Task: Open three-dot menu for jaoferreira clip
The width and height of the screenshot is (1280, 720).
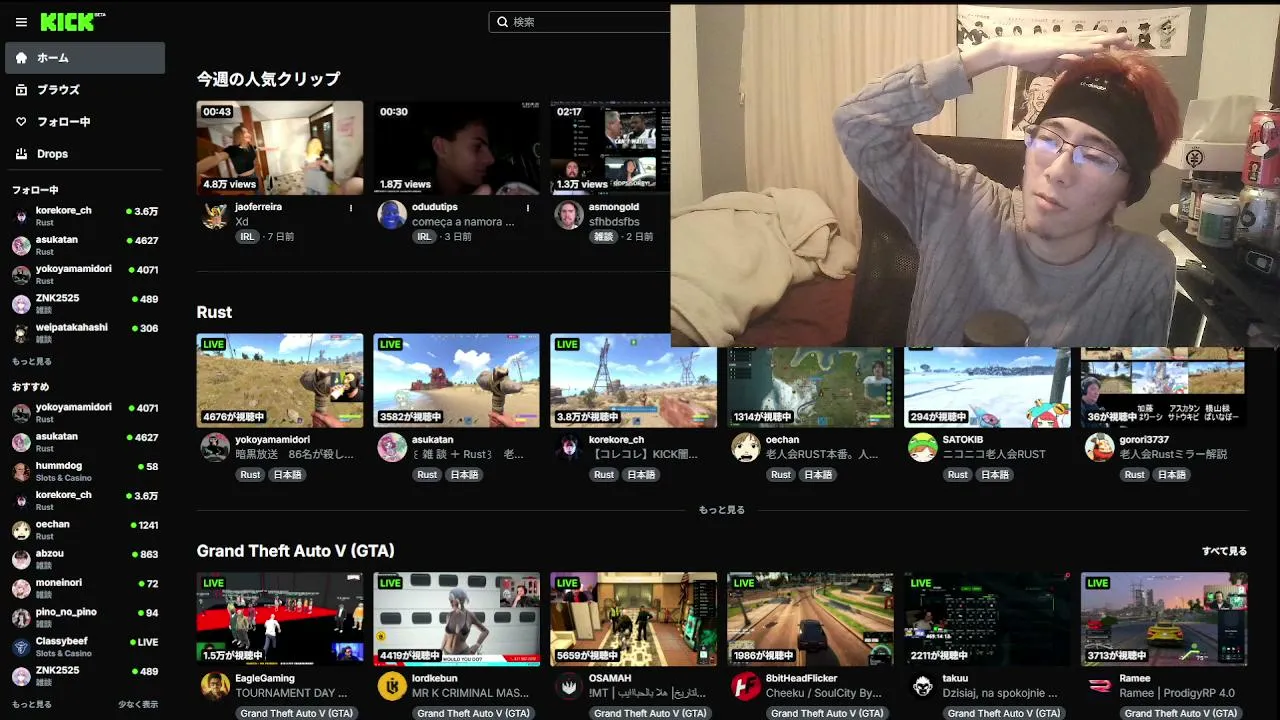Action: click(x=351, y=208)
